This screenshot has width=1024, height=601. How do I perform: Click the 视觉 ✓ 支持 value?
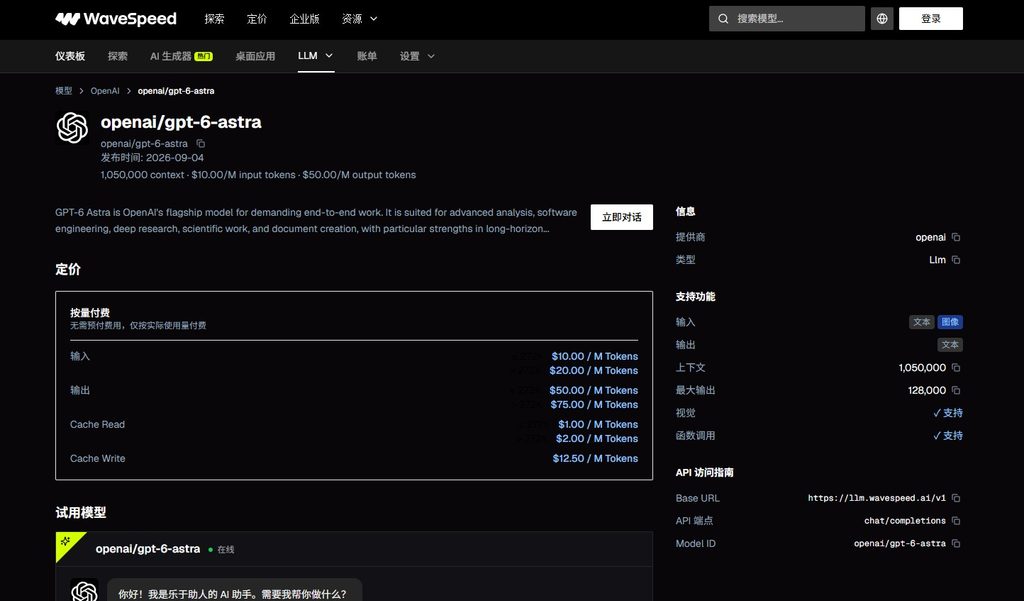coord(948,413)
